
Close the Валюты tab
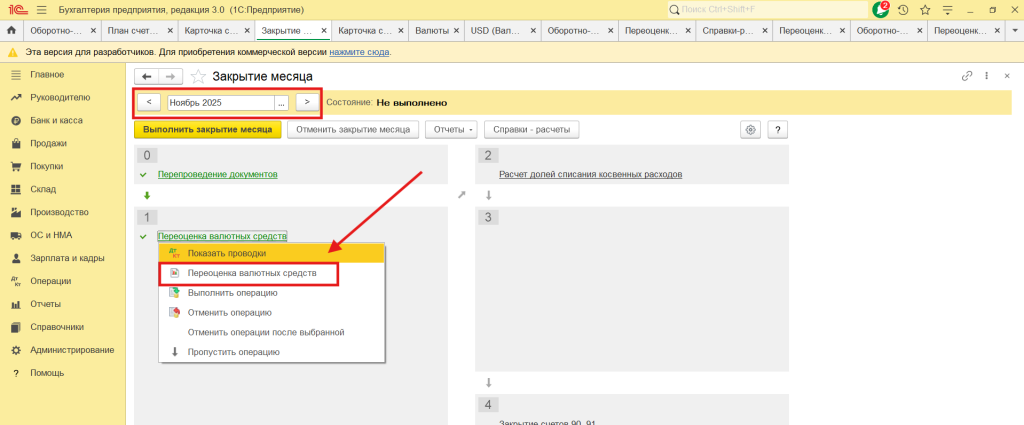(457, 31)
